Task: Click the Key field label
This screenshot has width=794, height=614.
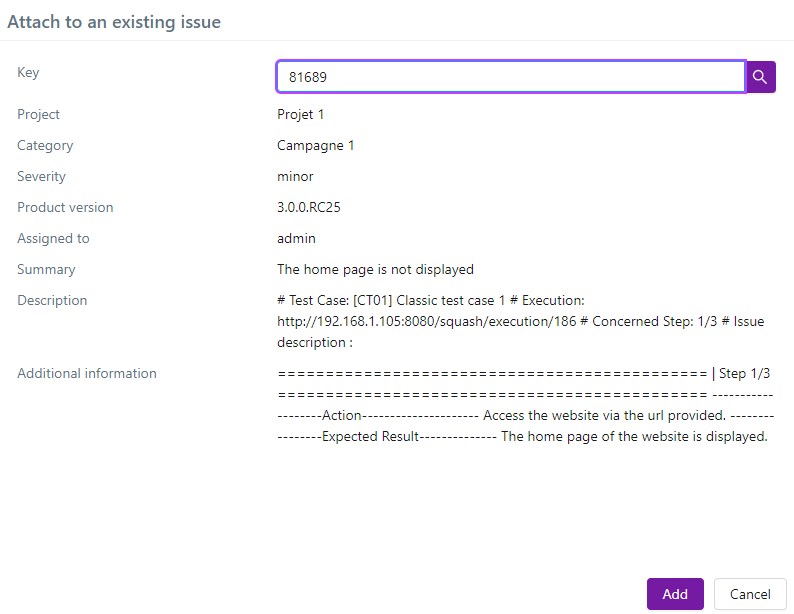Action: pos(28,72)
